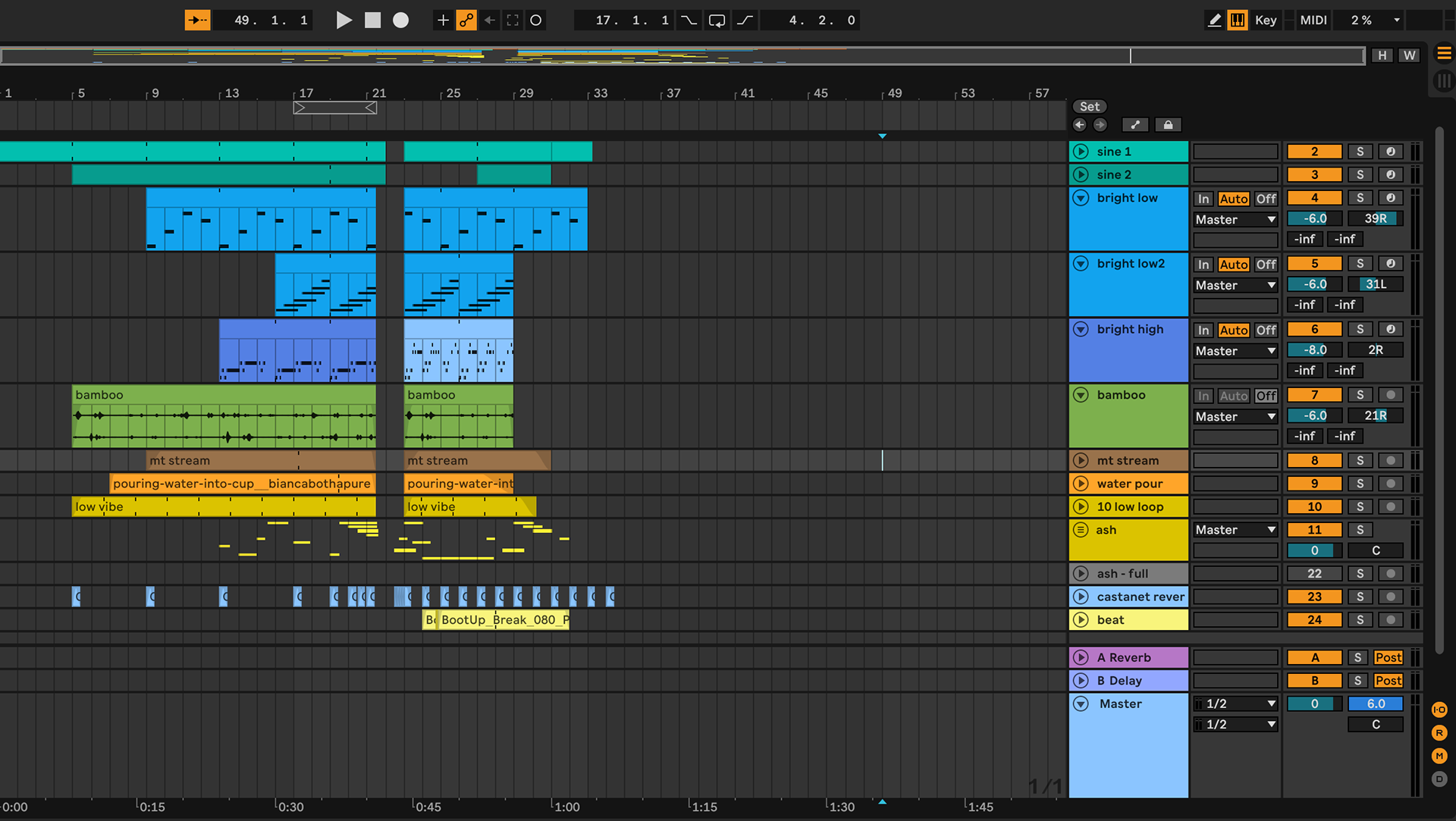Deactivate the bamboo track via number 7
1456x821 pixels.
1314,395
